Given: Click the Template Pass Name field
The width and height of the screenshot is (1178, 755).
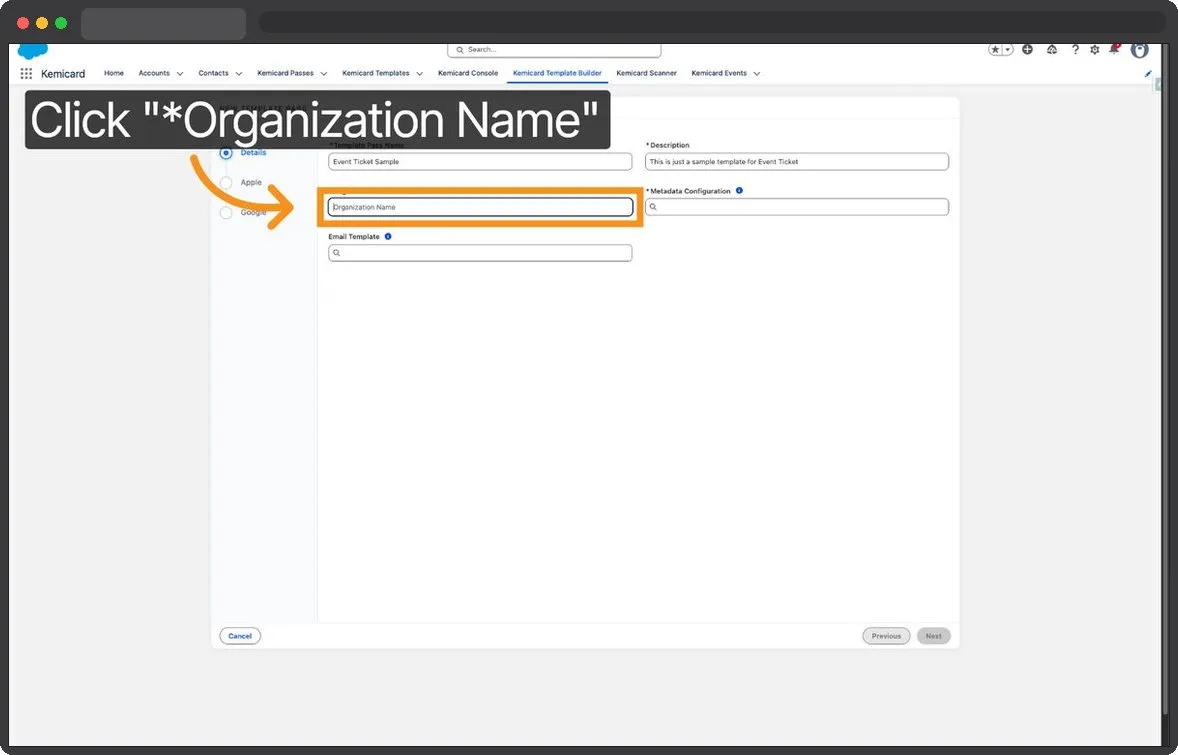Looking at the screenshot, I should (x=480, y=162).
